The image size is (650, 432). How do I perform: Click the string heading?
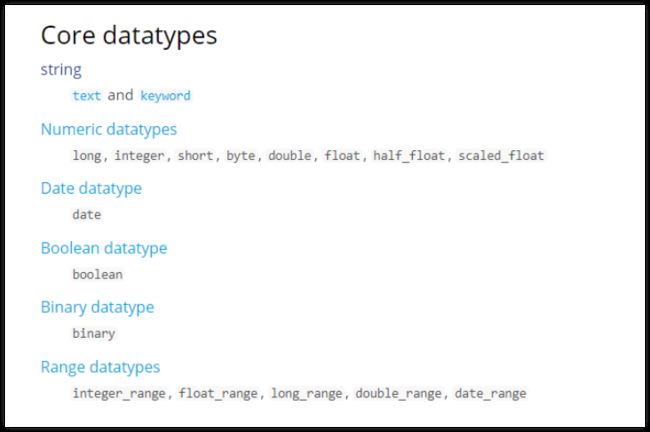tap(61, 70)
